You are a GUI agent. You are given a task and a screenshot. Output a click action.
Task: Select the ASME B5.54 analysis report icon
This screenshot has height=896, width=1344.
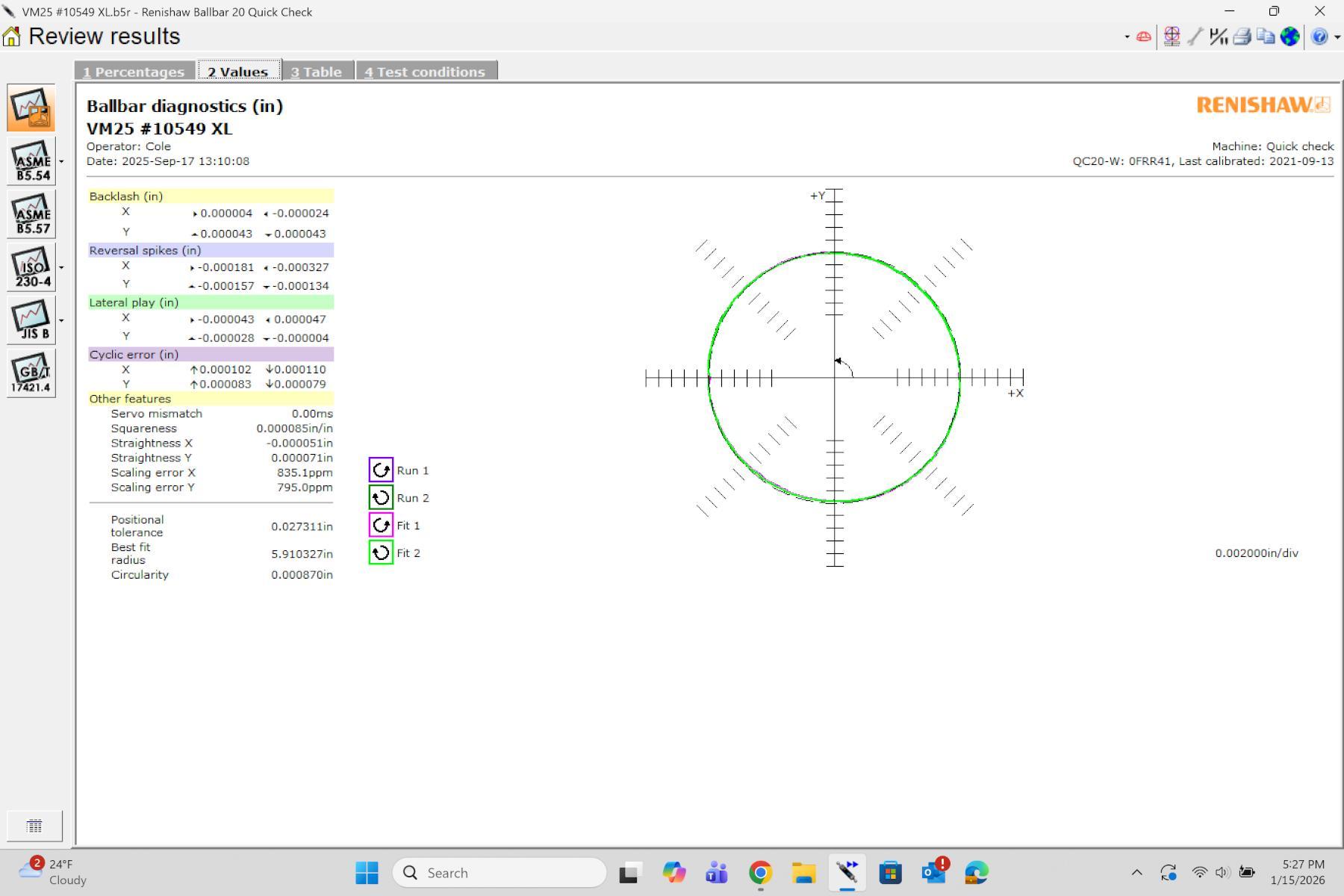[x=31, y=161]
